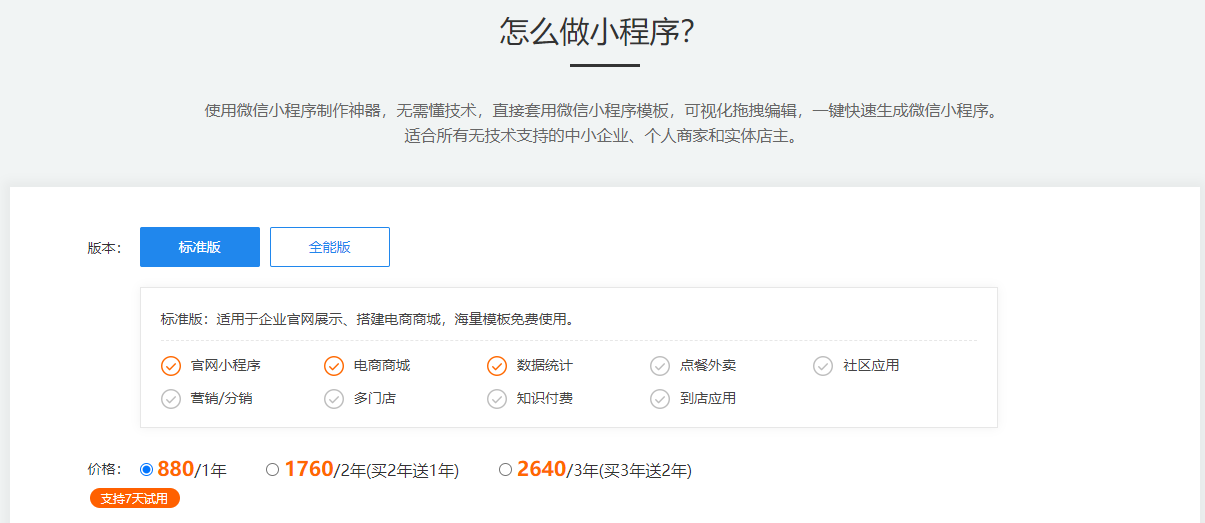Image resolution: width=1205 pixels, height=523 pixels.
Task: Pick the 2640/3年 price radio option
Action: (505, 469)
